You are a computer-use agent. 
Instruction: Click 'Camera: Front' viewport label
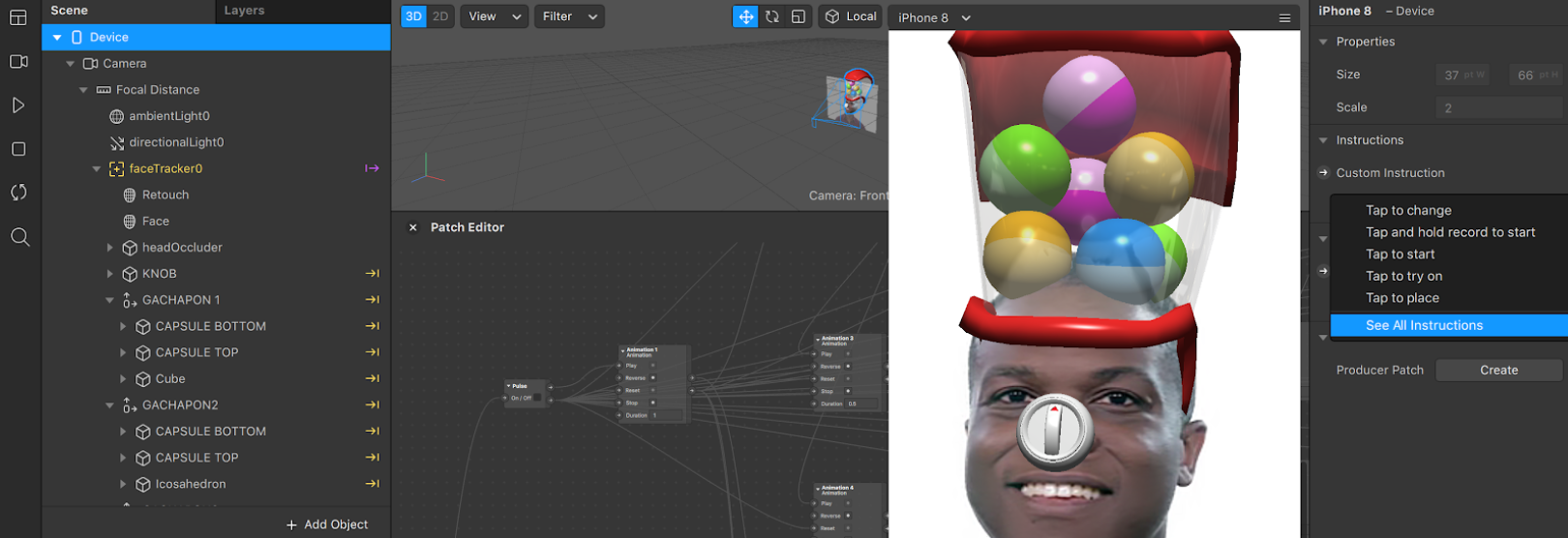coord(848,195)
